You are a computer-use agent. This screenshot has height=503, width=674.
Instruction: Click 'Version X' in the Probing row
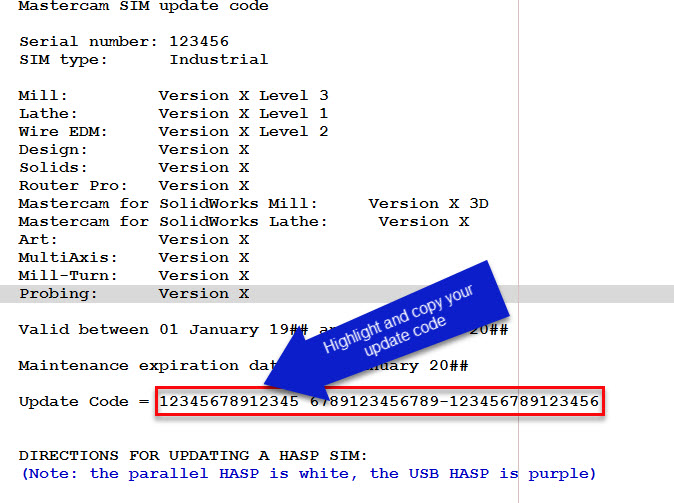(204, 294)
